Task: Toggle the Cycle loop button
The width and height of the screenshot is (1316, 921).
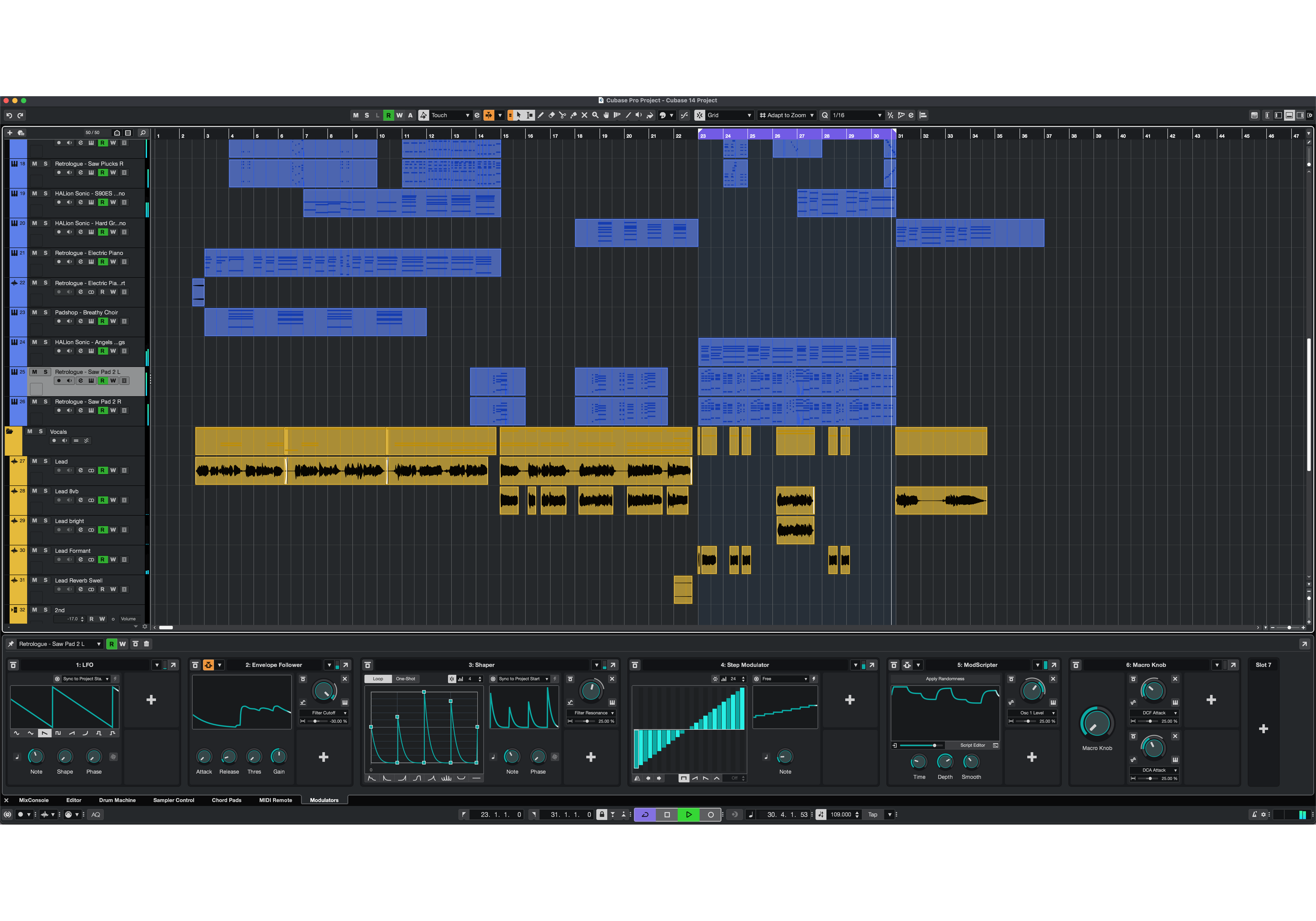Action: 645,815
